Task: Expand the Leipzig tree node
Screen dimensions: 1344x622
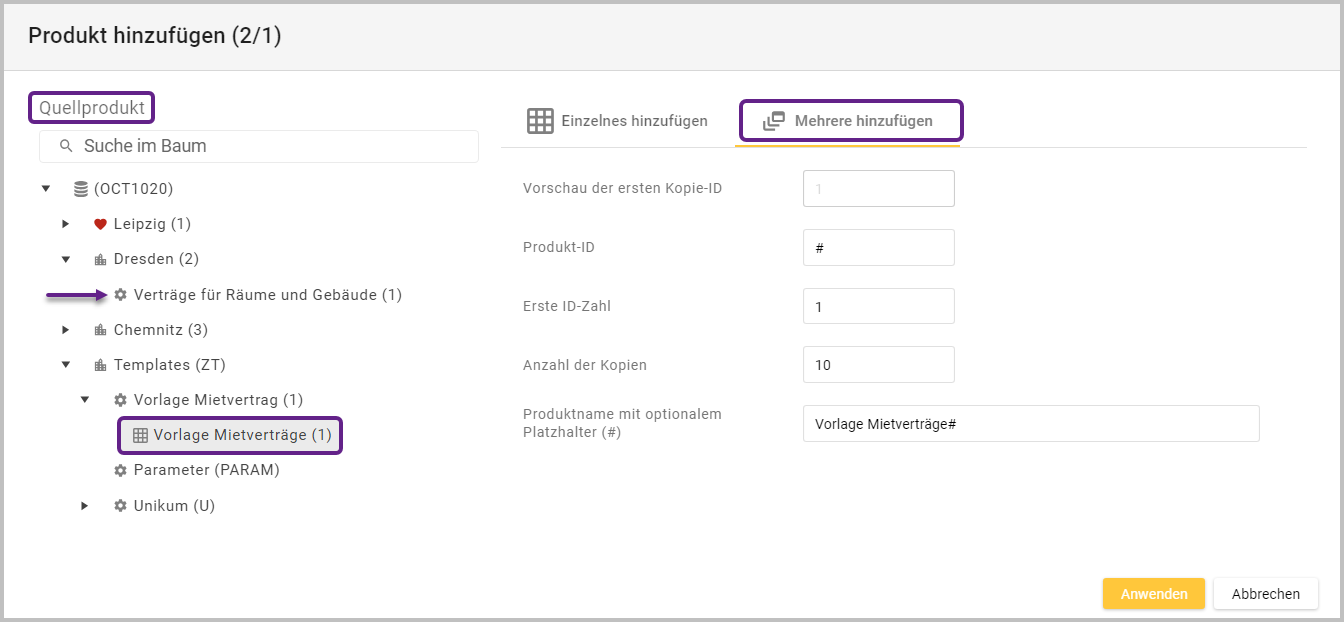Action: pos(66,224)
